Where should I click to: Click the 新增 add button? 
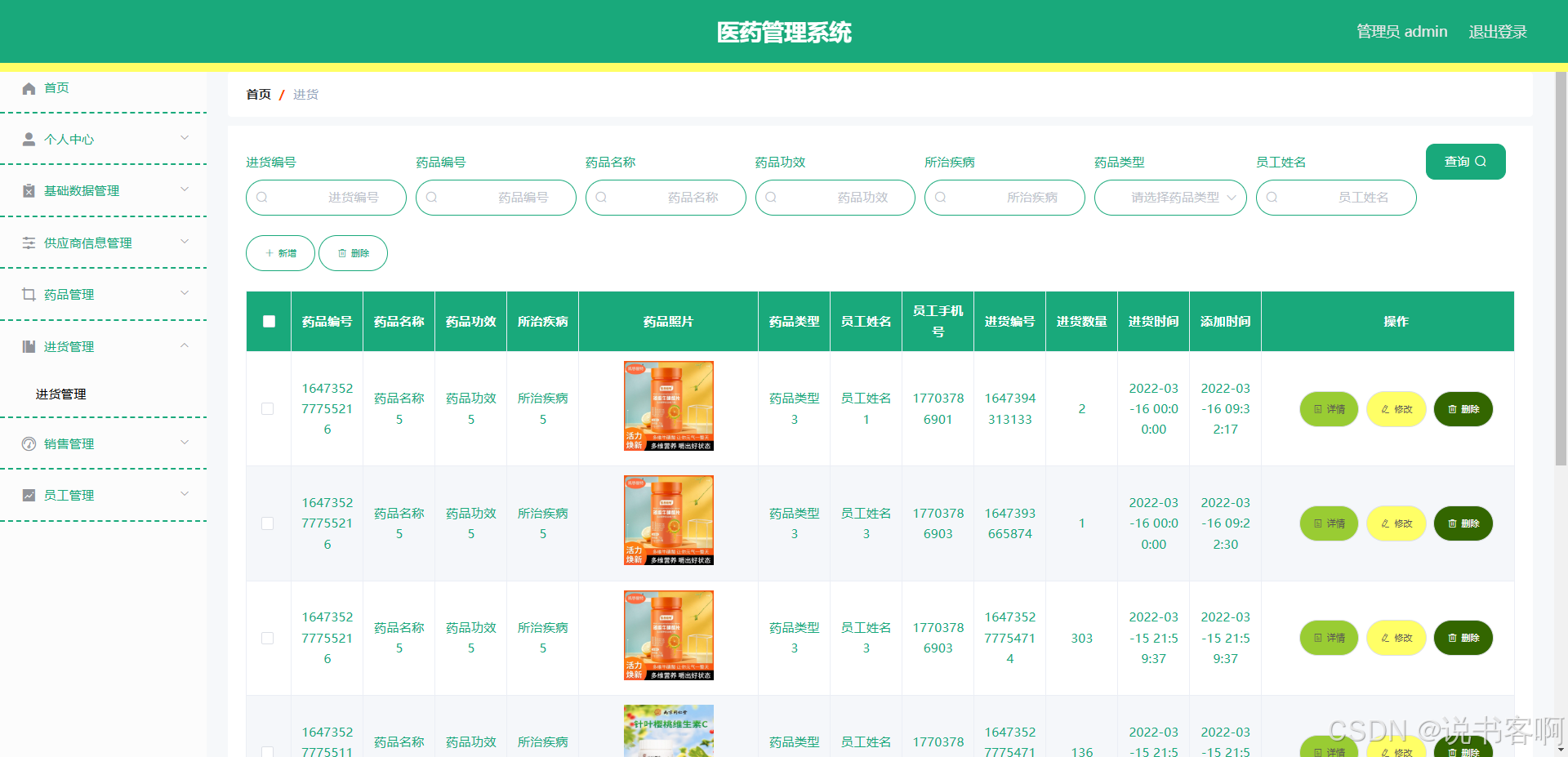click(x=279, y=253)
